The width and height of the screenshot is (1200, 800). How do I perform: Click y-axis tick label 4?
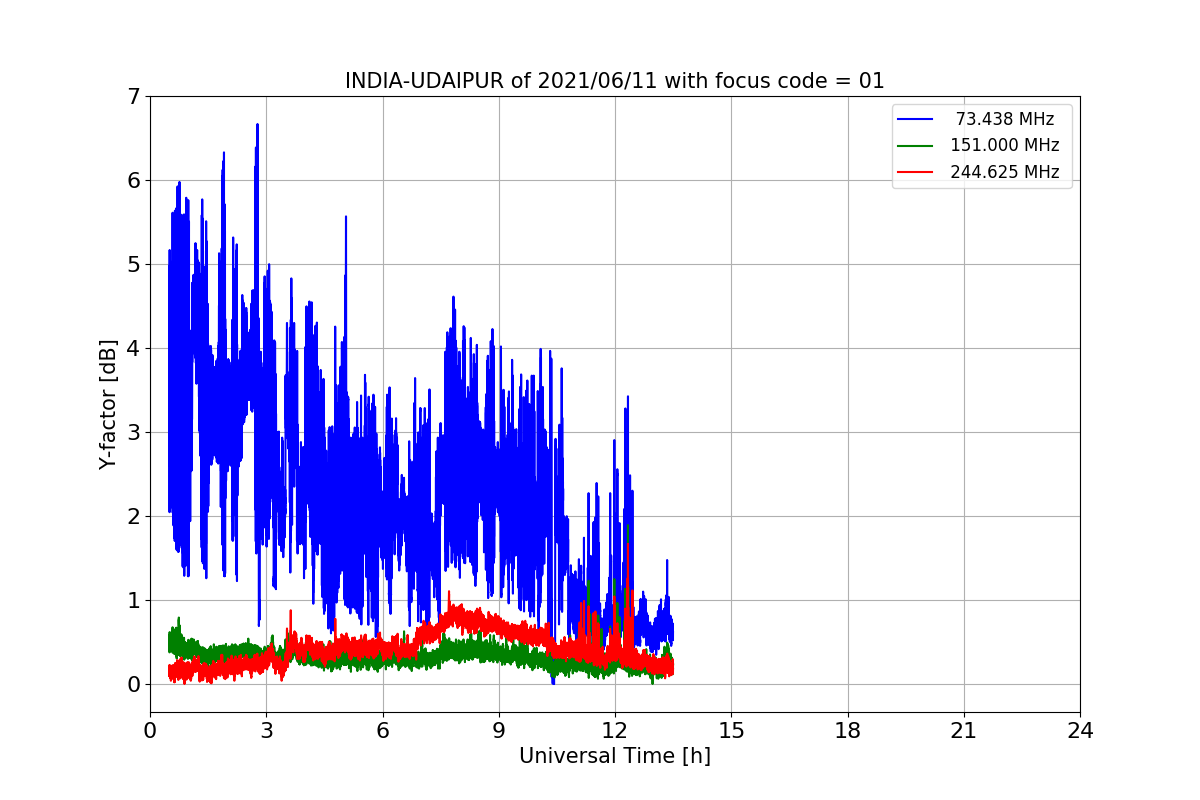tap(133, 349)
